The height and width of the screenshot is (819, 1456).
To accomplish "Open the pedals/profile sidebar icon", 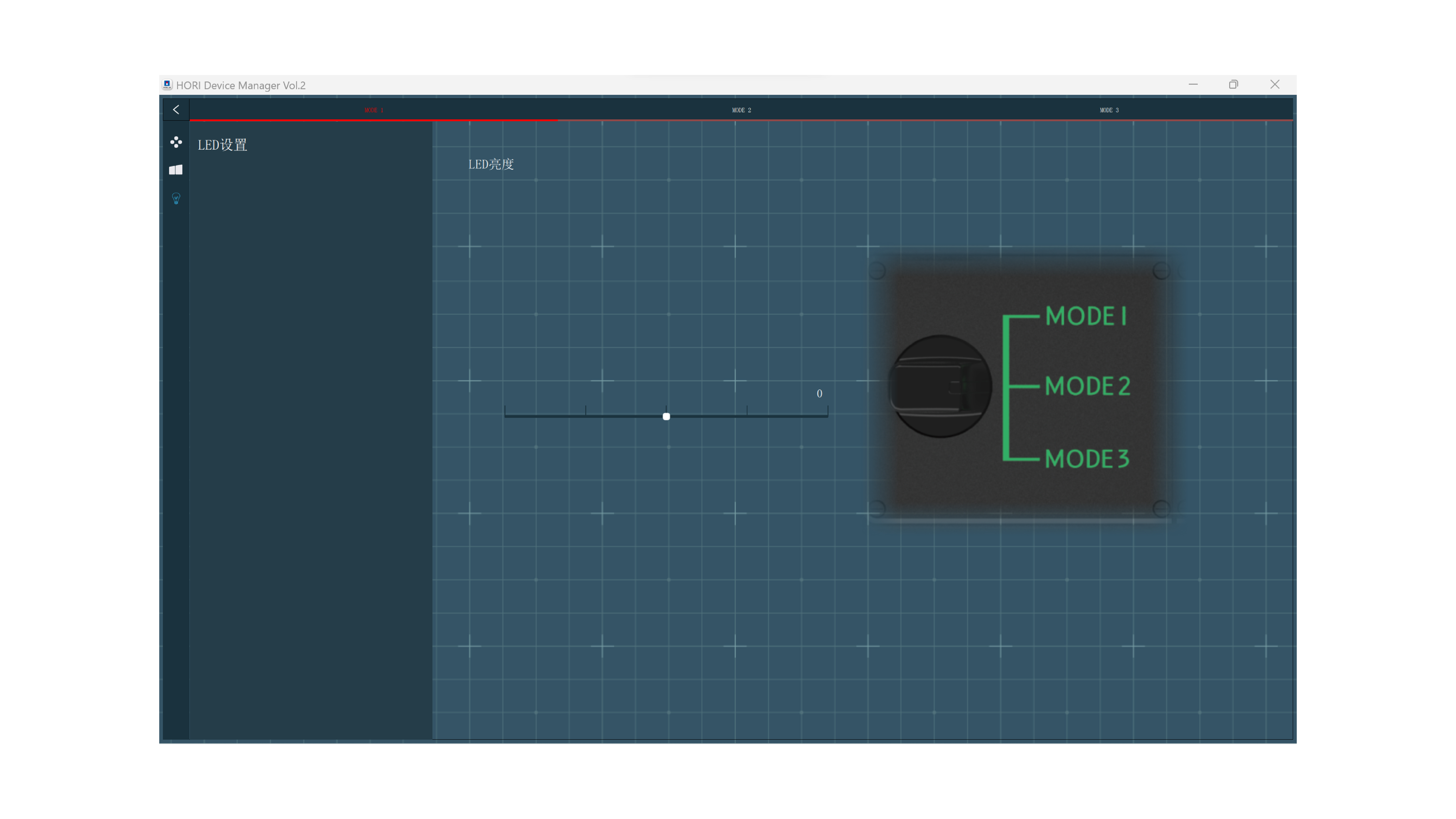I will click(x=176, y=170).
